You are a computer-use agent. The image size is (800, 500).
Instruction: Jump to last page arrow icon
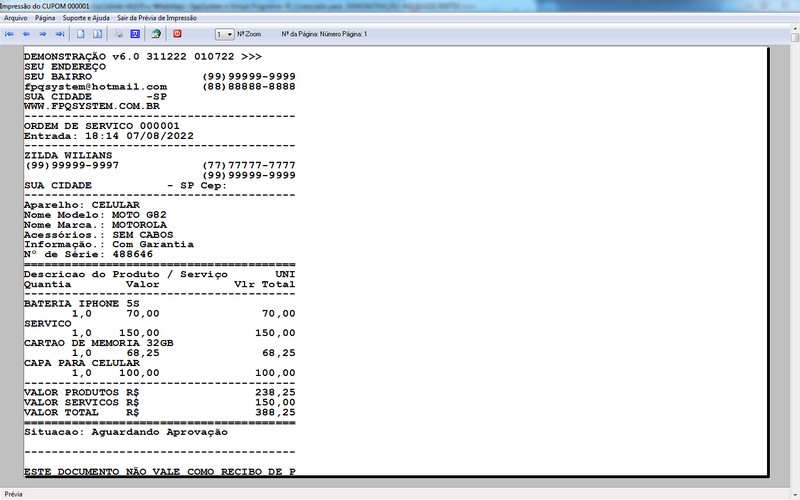(x=60, y=34)
